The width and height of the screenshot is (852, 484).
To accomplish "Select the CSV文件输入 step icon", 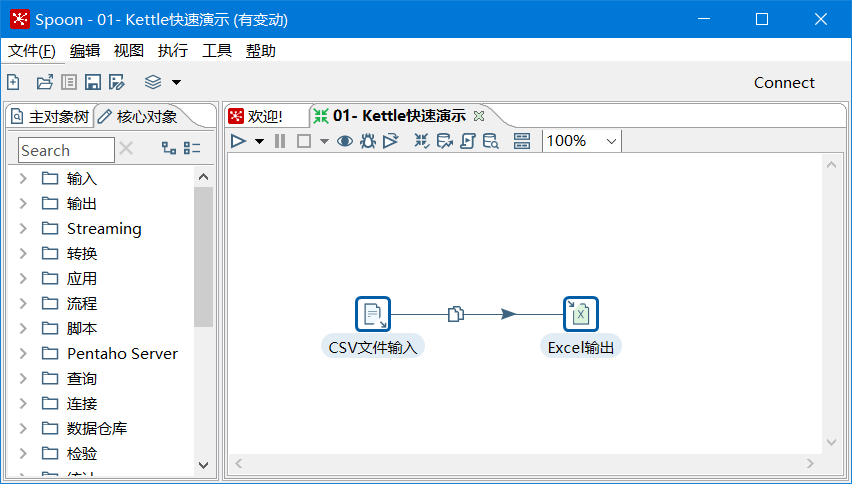I will coord(373,314).
